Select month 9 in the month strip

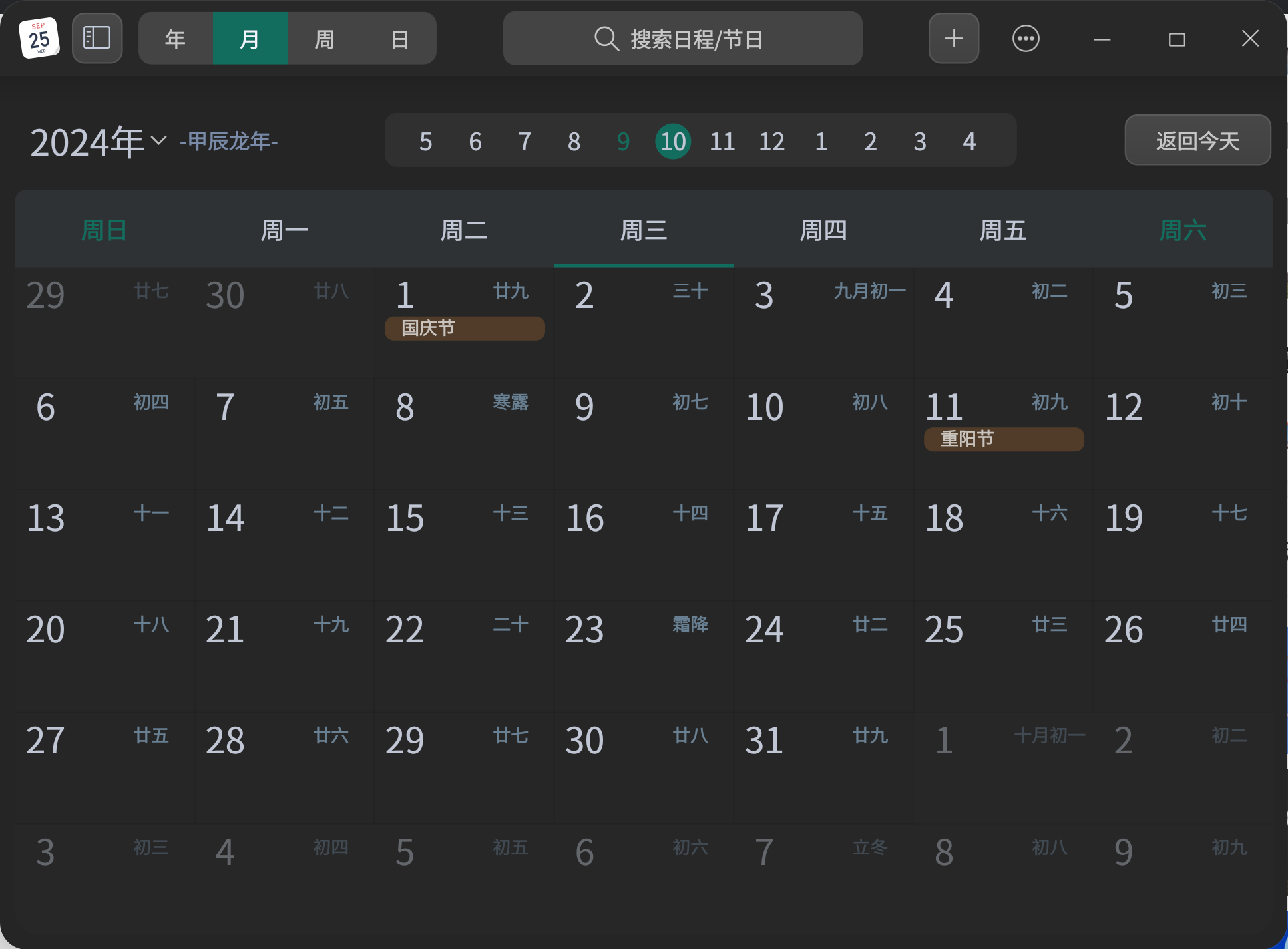coord(623,141)
